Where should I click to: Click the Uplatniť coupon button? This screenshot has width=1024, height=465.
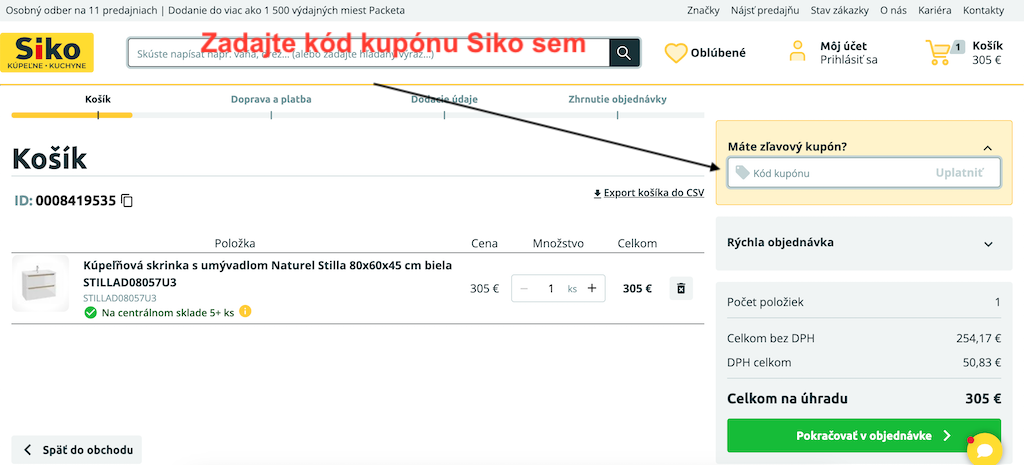coord(959,173)
